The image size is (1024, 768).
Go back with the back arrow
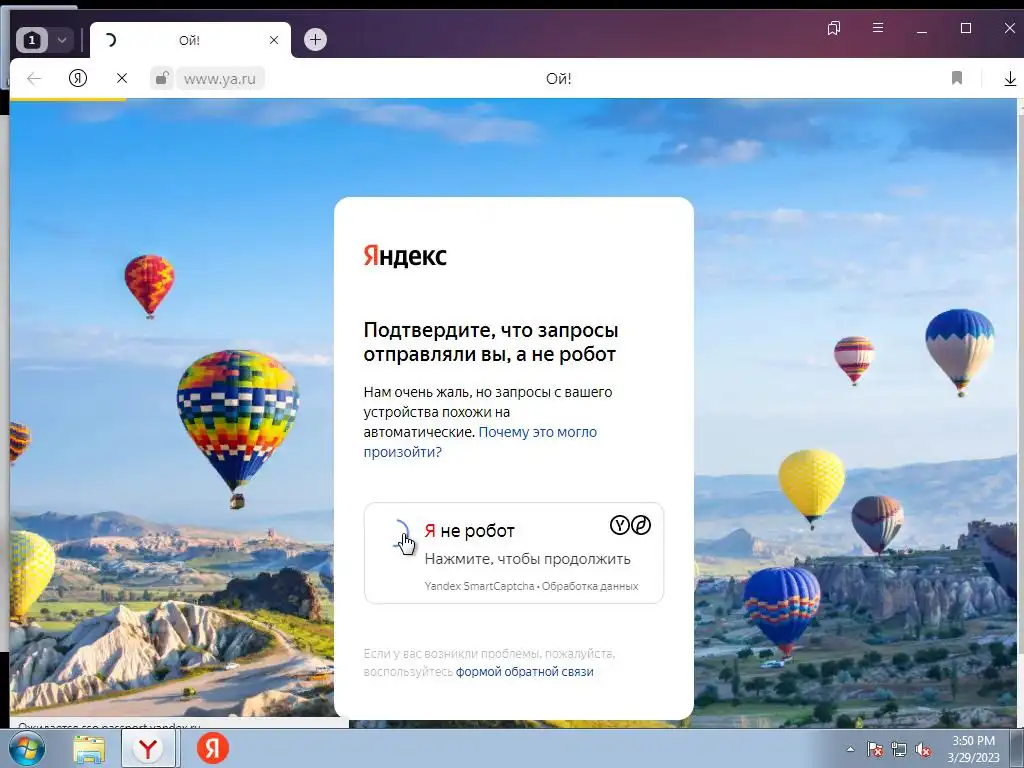pyautogui.click(x=34, y=79)
